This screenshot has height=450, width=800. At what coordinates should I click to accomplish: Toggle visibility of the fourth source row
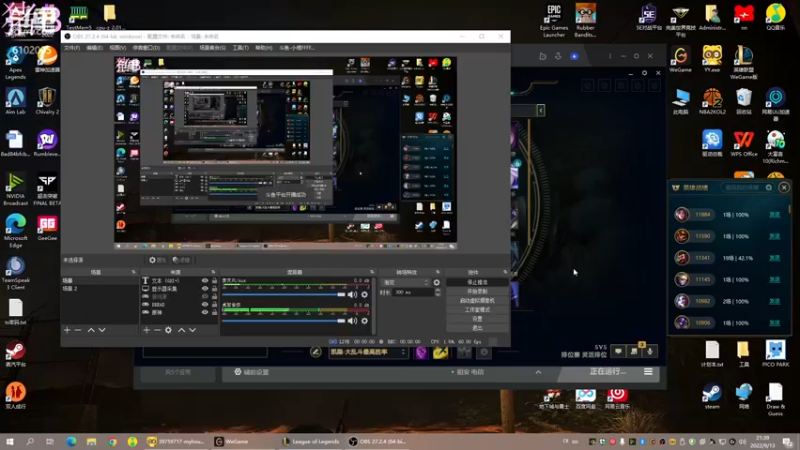[205, 305]
